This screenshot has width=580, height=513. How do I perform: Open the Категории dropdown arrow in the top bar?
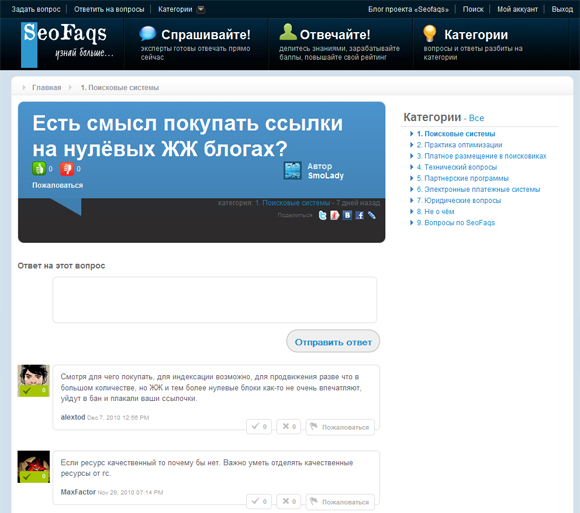pos(201,9)
